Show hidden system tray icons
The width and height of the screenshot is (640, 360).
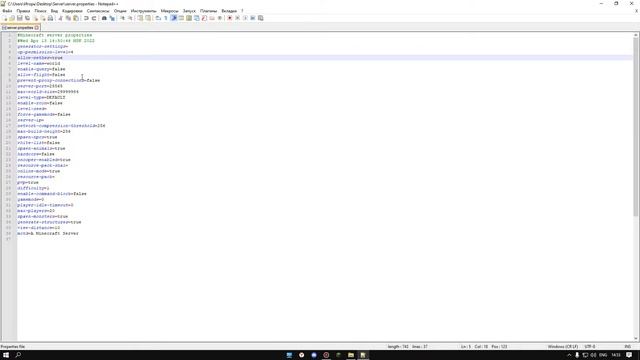click(x=569, y=355)
